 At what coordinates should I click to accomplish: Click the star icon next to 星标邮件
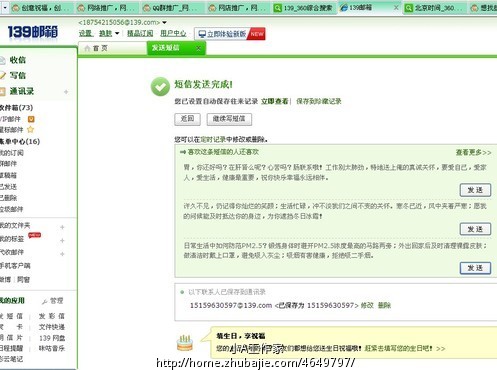[30, 129]
